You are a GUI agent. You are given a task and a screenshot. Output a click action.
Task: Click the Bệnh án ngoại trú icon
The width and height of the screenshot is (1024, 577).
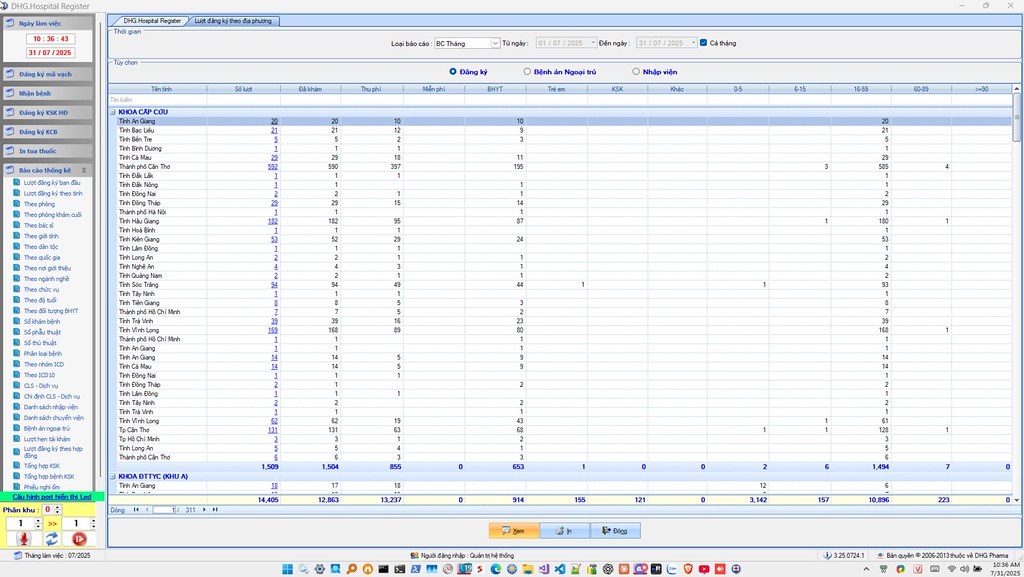17,428
